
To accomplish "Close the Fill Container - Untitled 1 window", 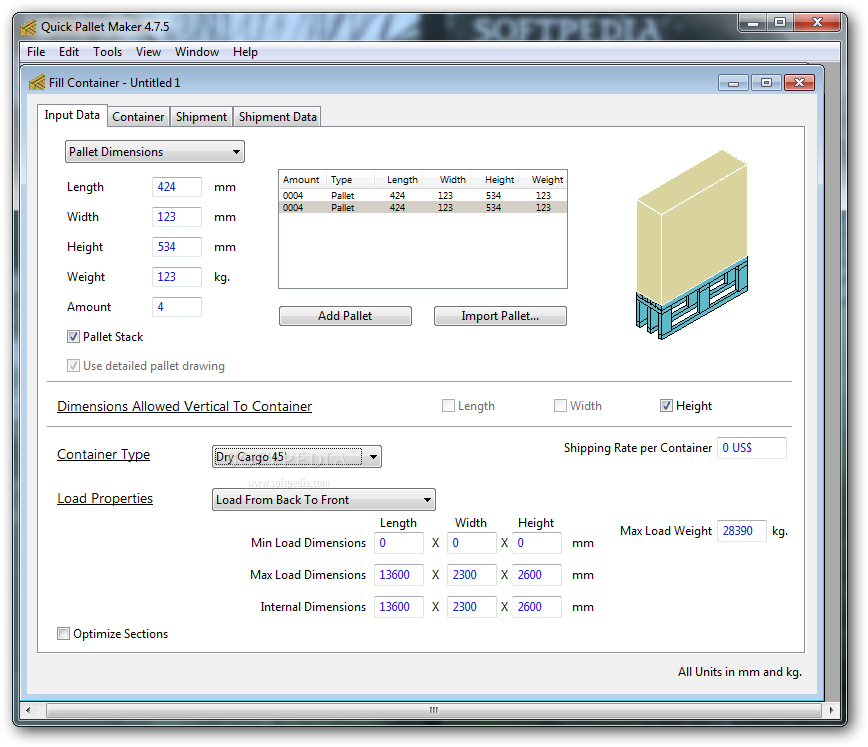I will click(x=799, y=83).
